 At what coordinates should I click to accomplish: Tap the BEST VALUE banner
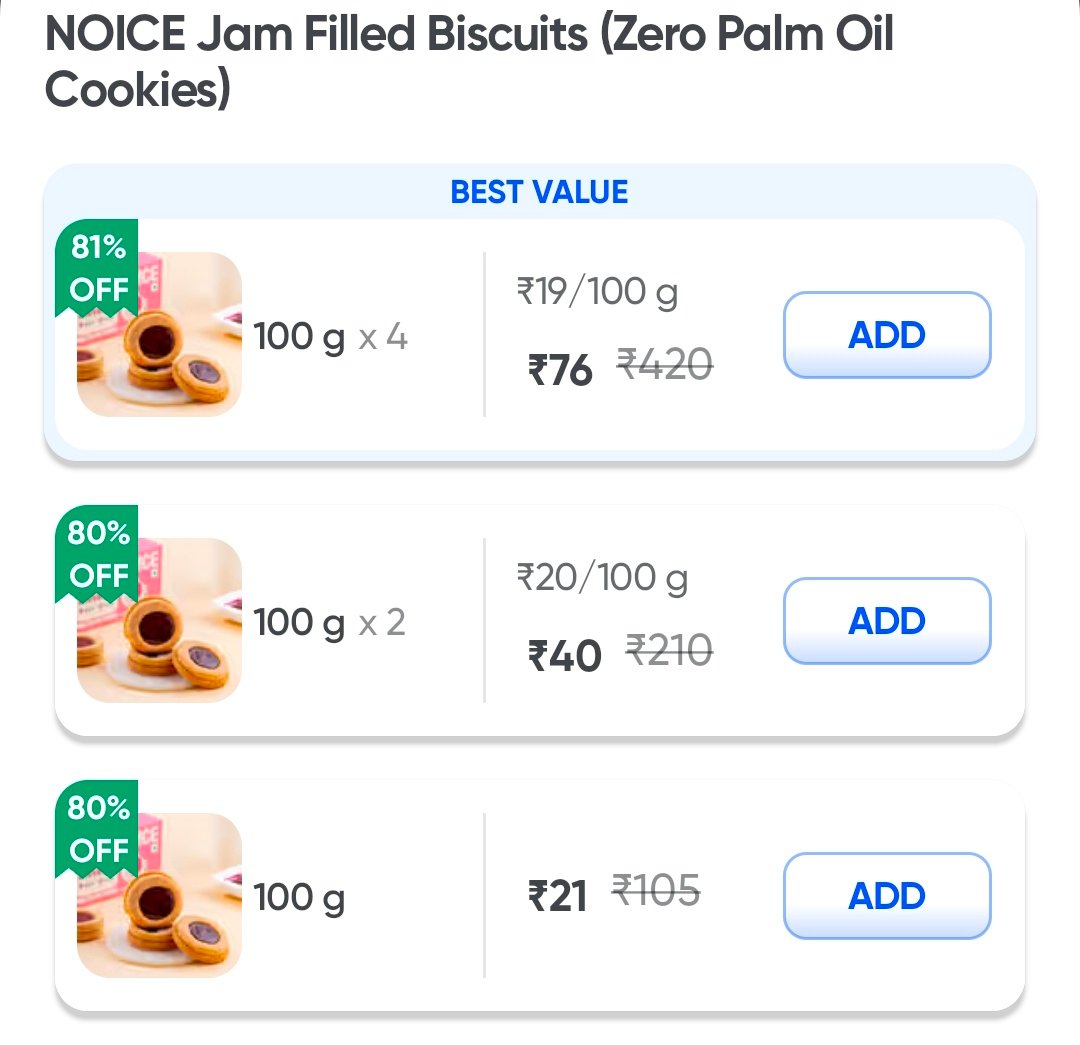tap(539, 192)
